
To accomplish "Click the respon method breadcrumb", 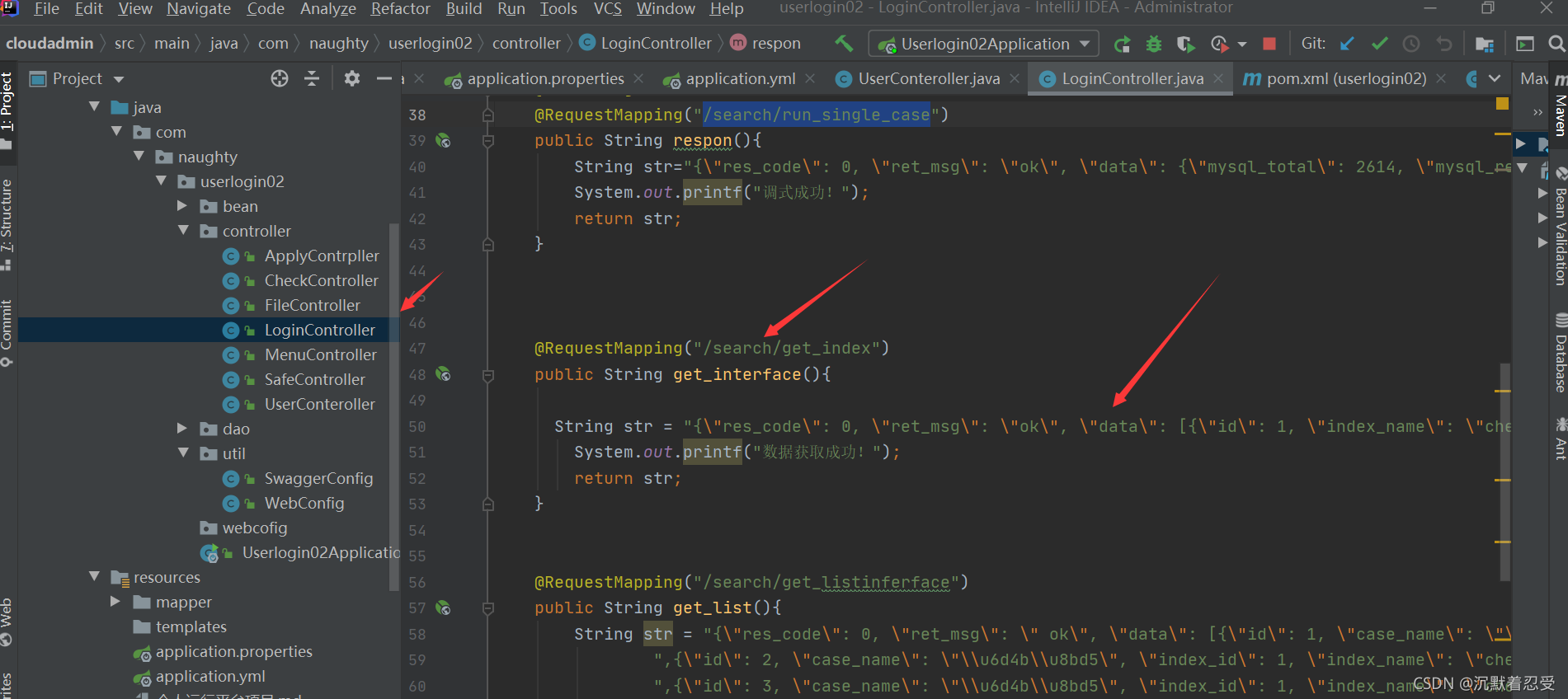I will pyautogui.click(x=766, y=44).
